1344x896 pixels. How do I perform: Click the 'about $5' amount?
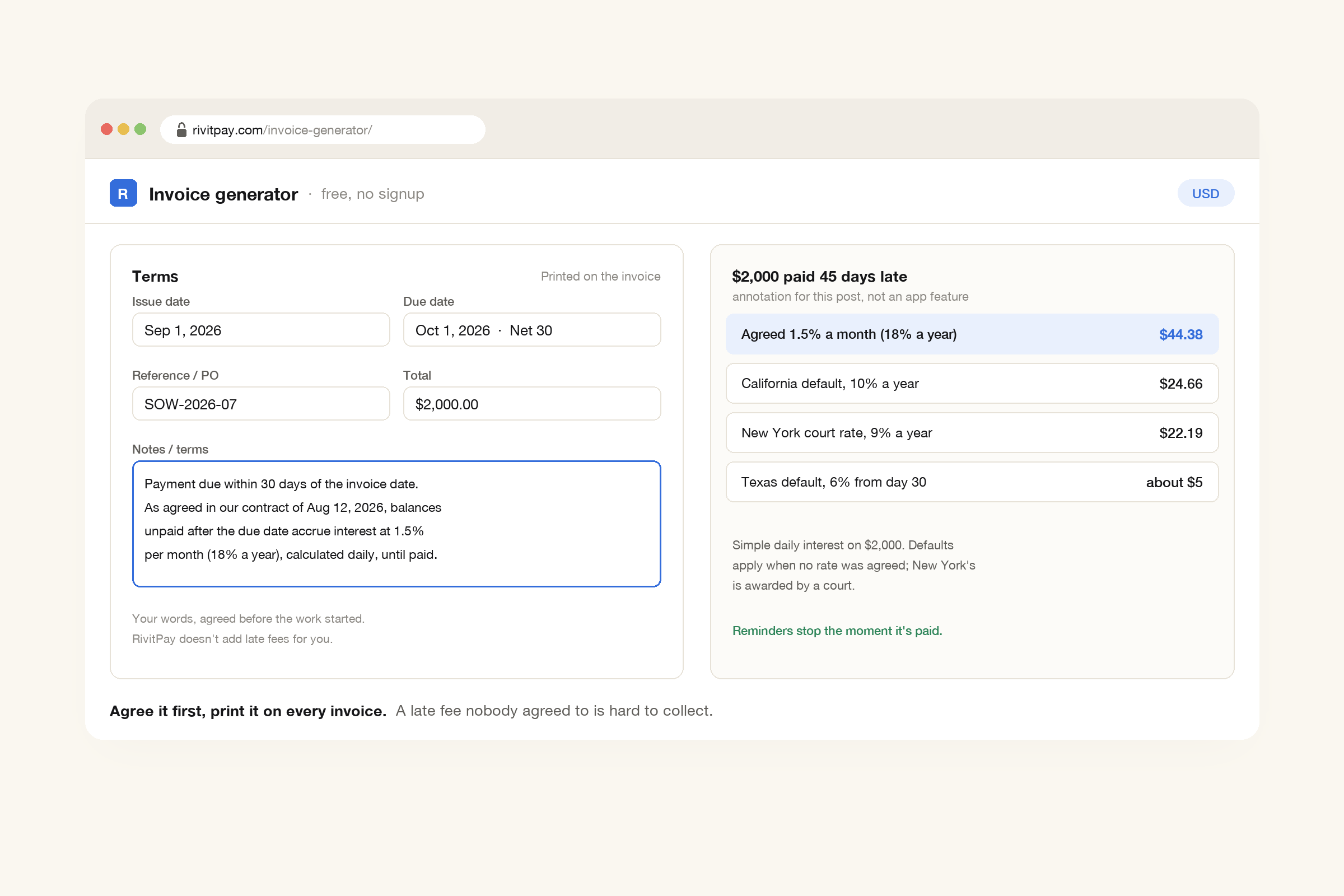[x=1174, y=482]
